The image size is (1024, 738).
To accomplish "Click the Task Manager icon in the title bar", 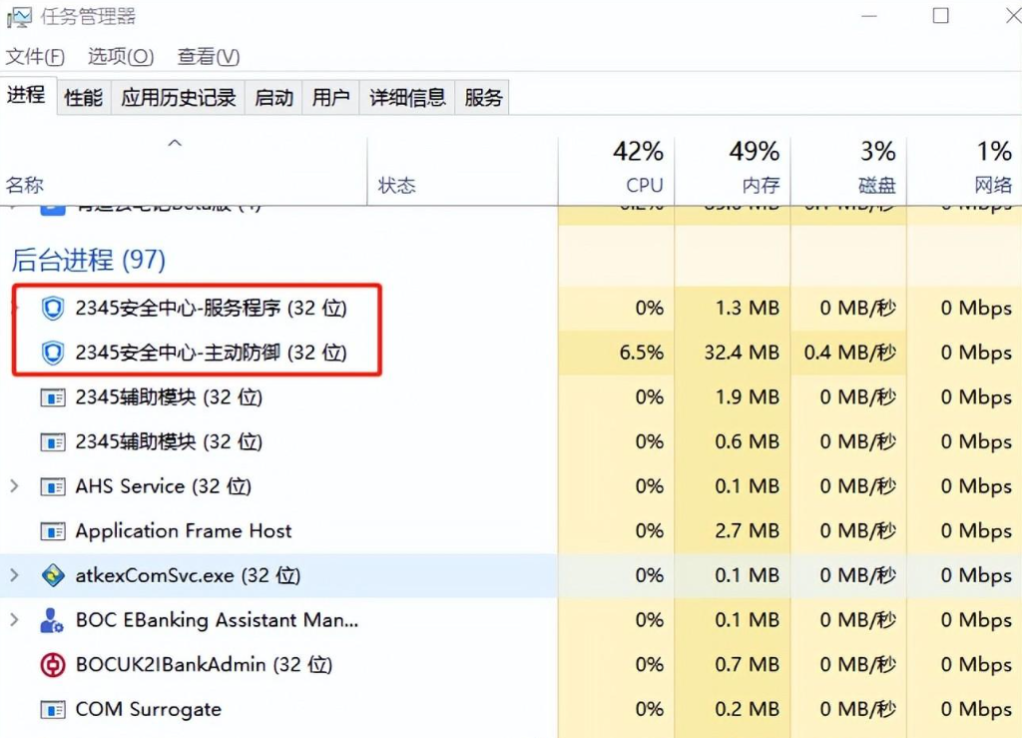I will [18, 17].
